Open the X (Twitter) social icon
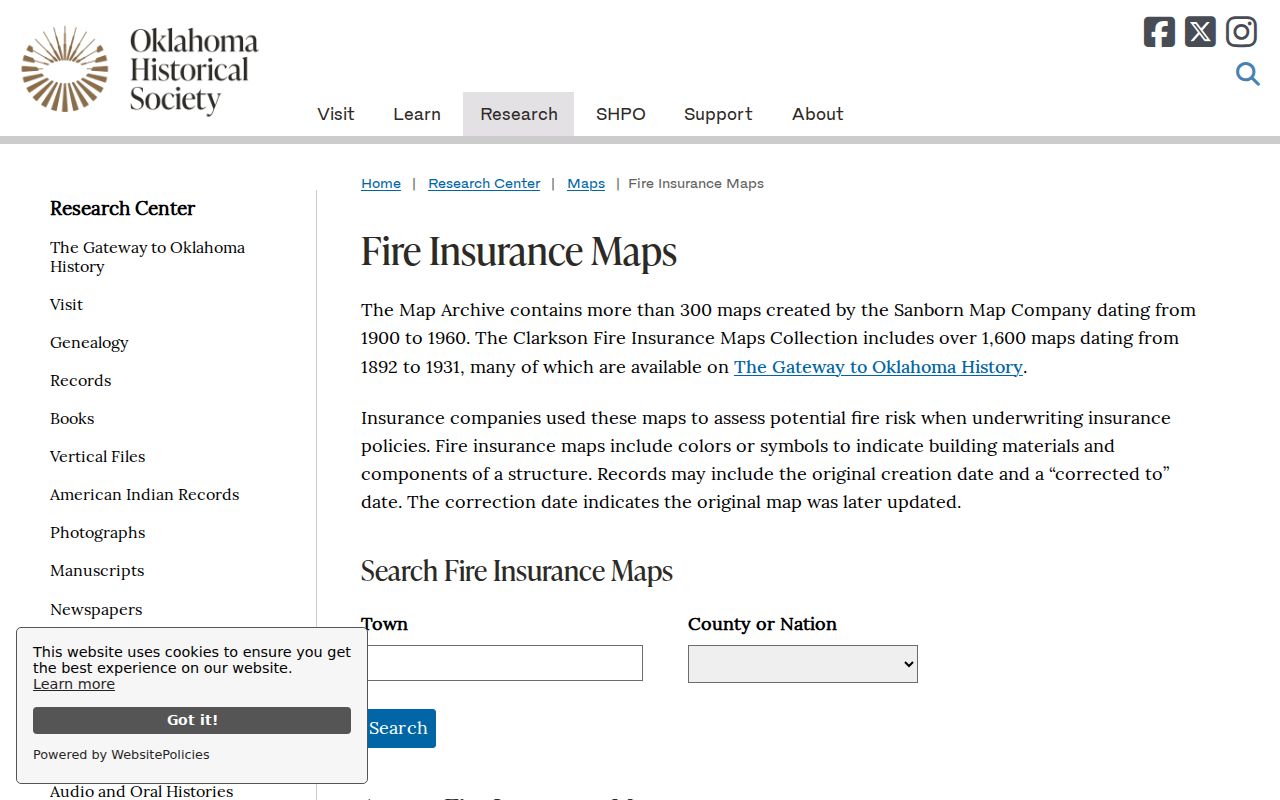This screenshot has height=800, width=1280. point(1200,32)
